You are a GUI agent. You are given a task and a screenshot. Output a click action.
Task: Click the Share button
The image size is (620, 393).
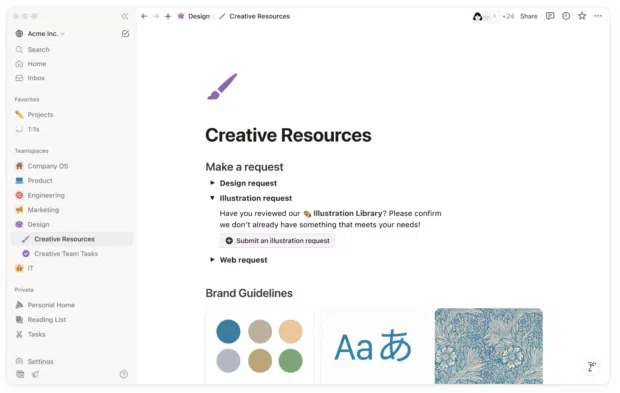529,16
